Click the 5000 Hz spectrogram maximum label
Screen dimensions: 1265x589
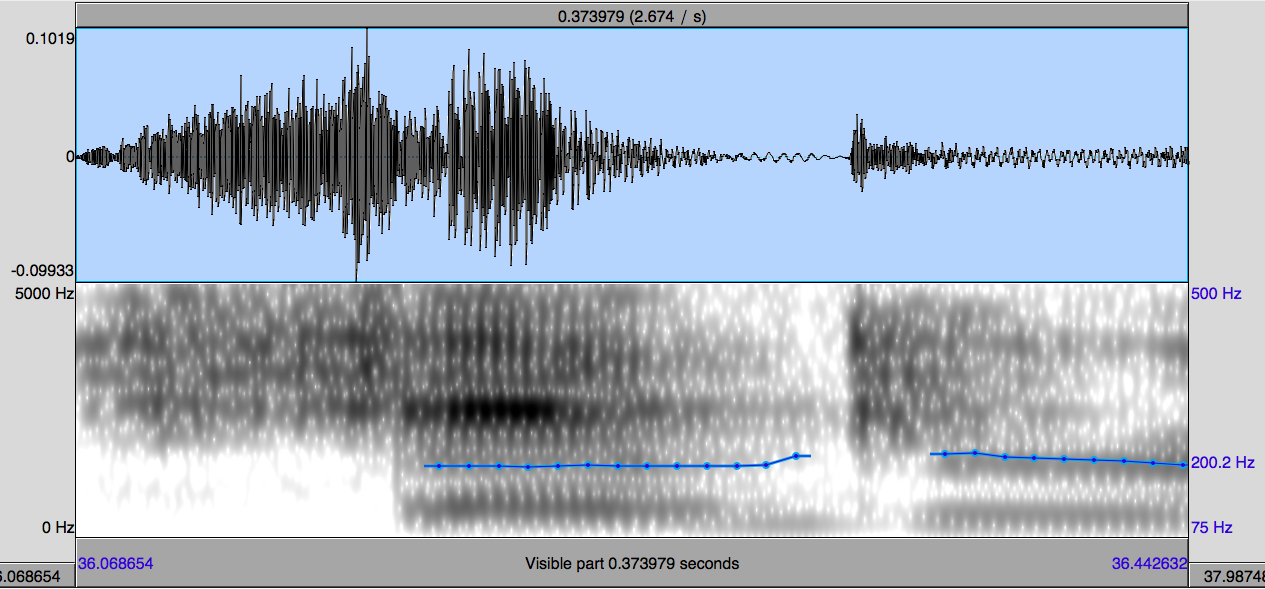point(37,294)
